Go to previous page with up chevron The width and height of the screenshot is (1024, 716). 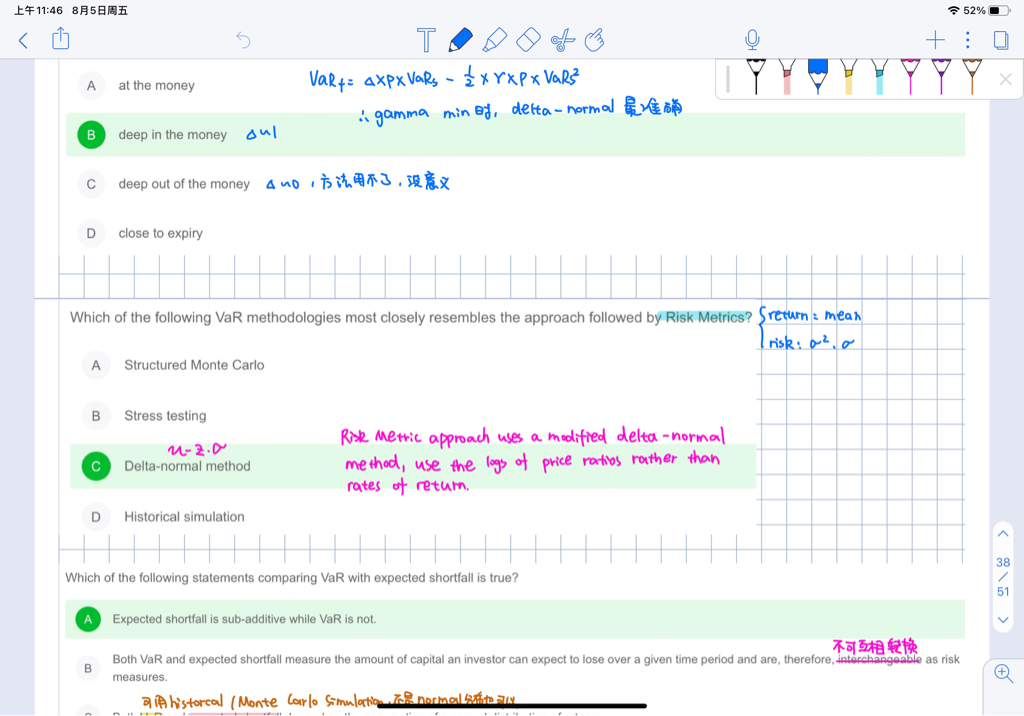click(1003, 534)
